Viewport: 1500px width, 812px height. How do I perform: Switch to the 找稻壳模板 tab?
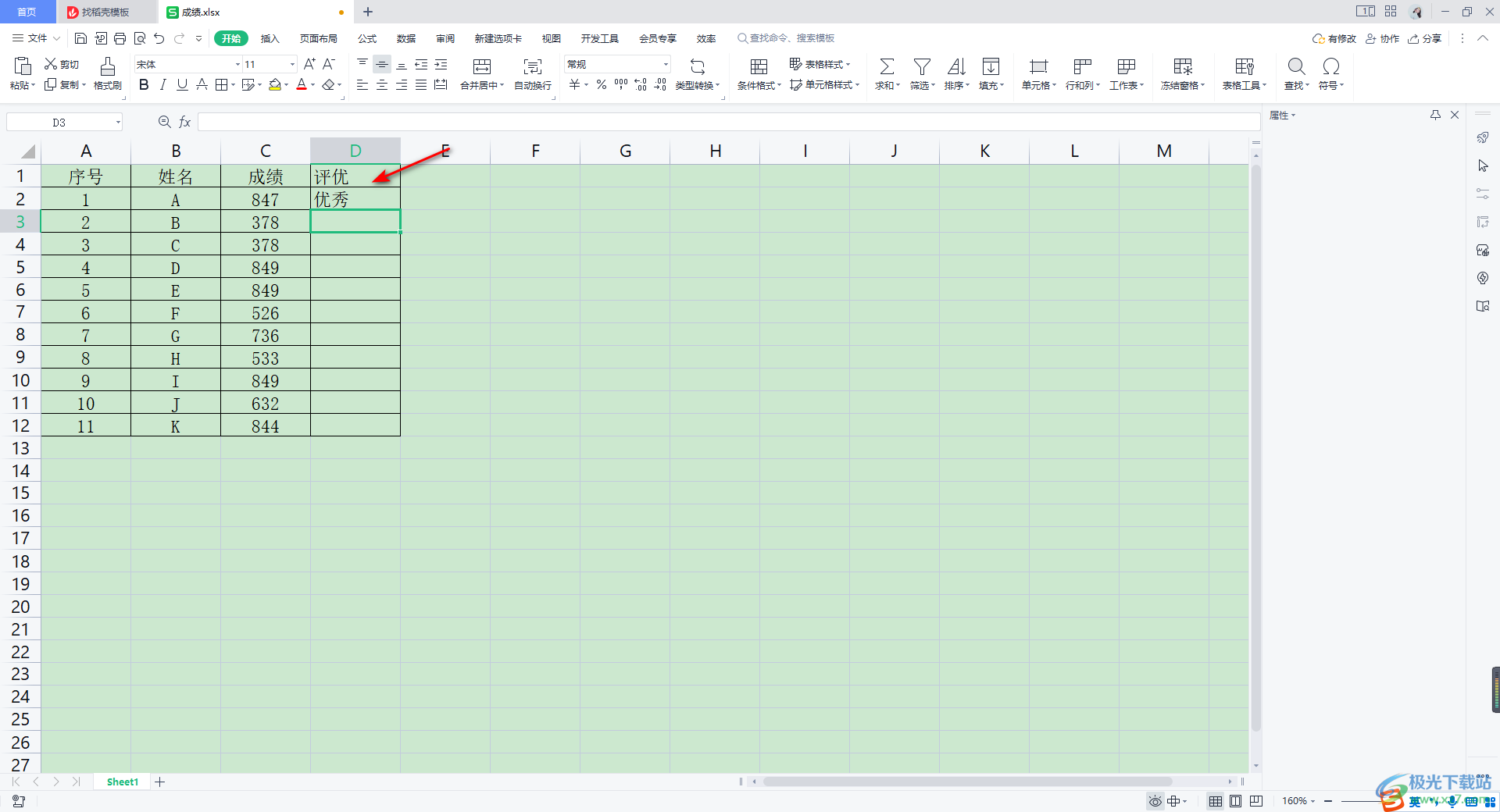click(x=106, y=12)
